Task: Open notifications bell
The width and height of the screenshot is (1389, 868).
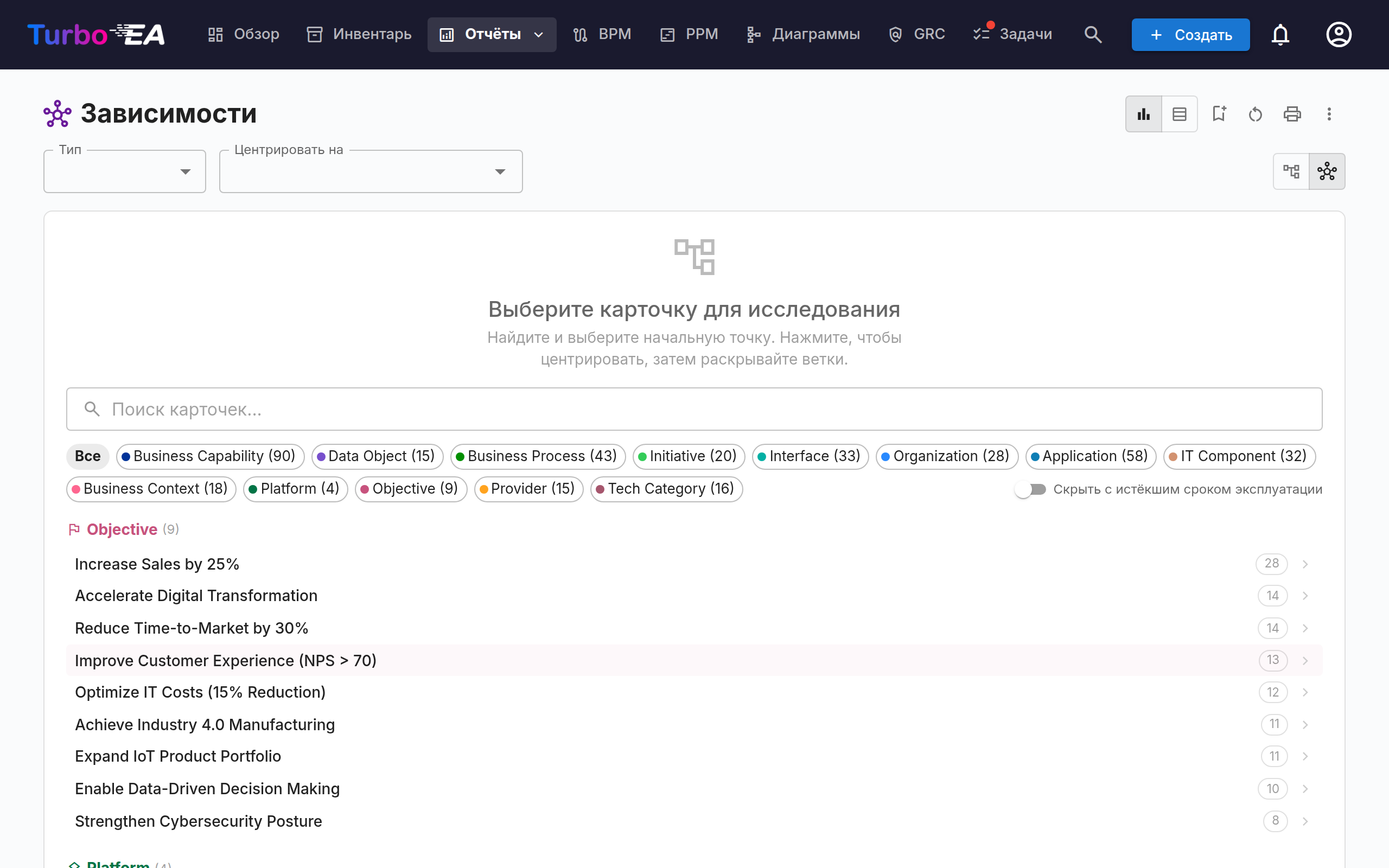Action: pos(1280,34)
